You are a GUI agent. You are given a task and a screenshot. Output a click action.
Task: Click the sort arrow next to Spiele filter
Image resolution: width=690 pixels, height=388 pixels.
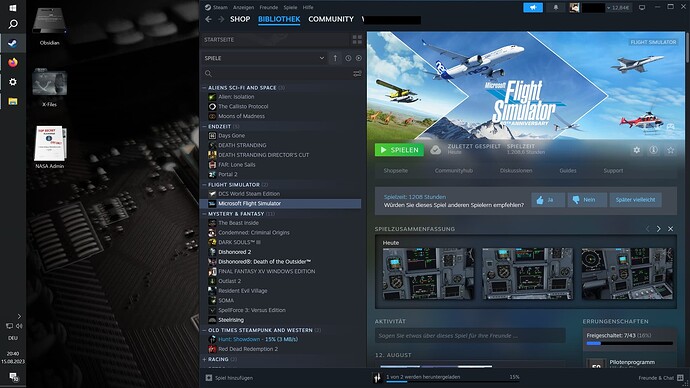(335, 58)
